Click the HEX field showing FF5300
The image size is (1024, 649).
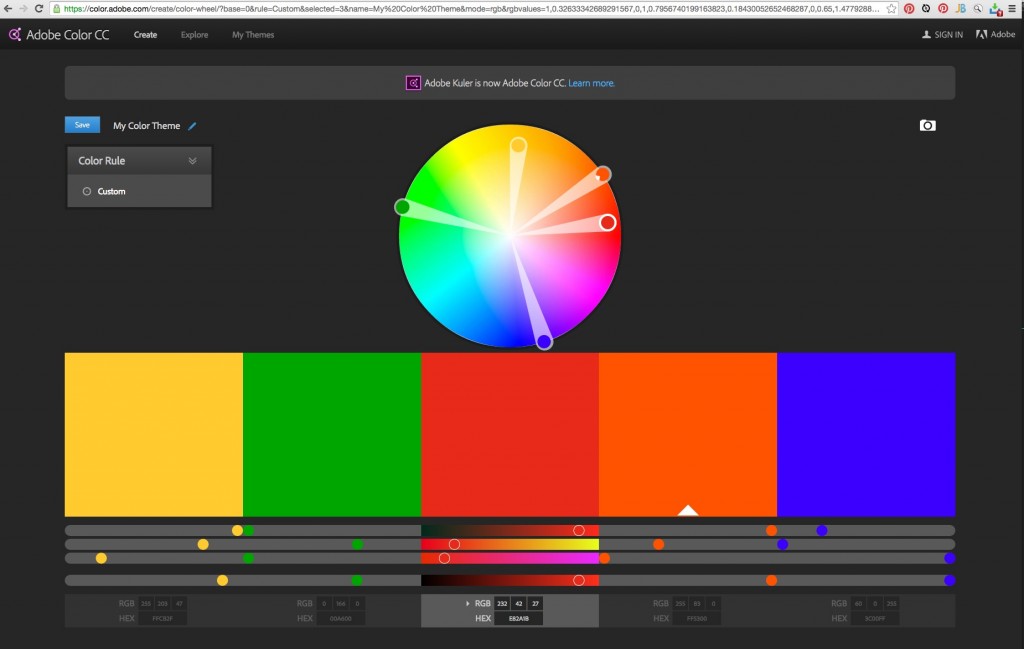point(697,618)
